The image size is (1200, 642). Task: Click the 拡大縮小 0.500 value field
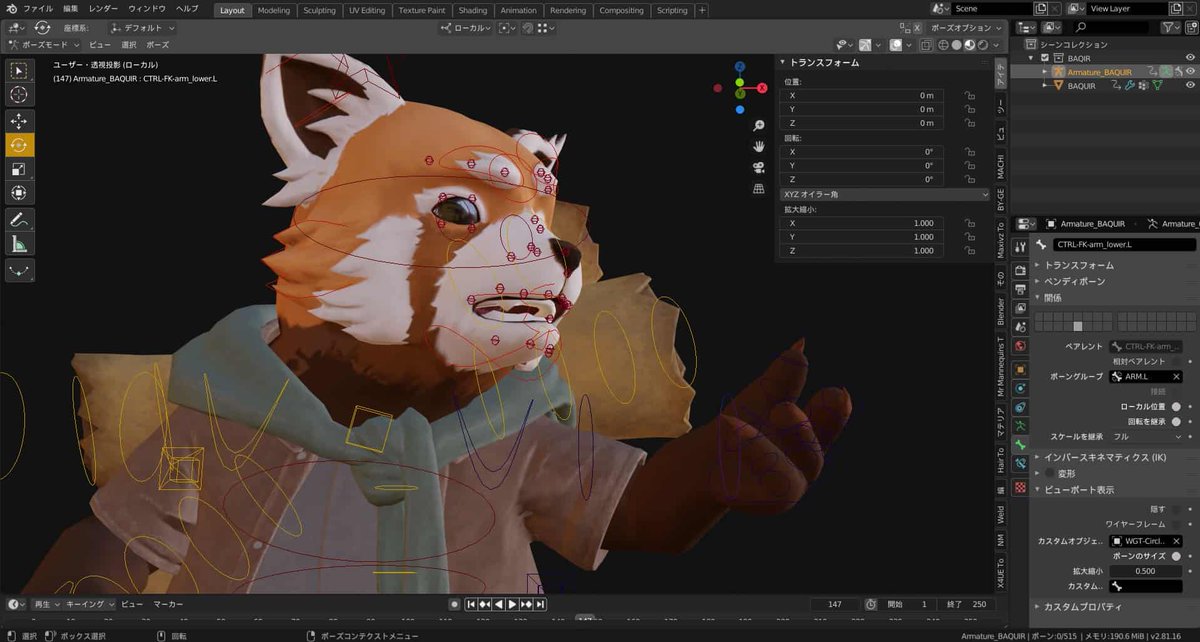click(x=1147, y=571)
